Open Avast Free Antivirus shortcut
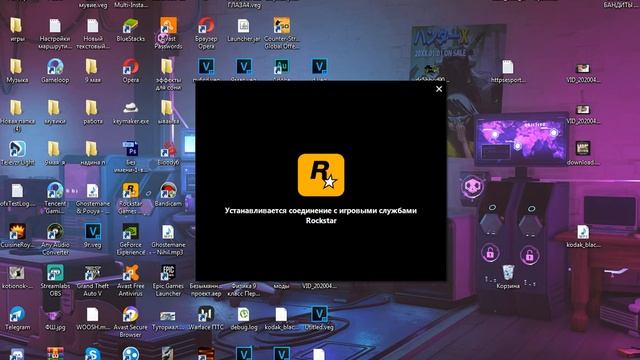Viewport: 640px width, 360px height. pyautogui.click(x=131, y=280)
